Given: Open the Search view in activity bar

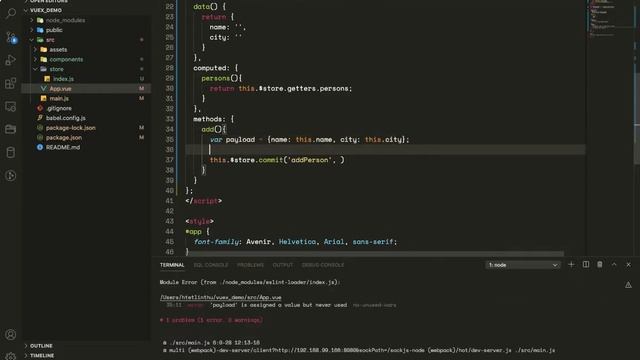Looking at the screenshot, I should click(x=11, y=13).
